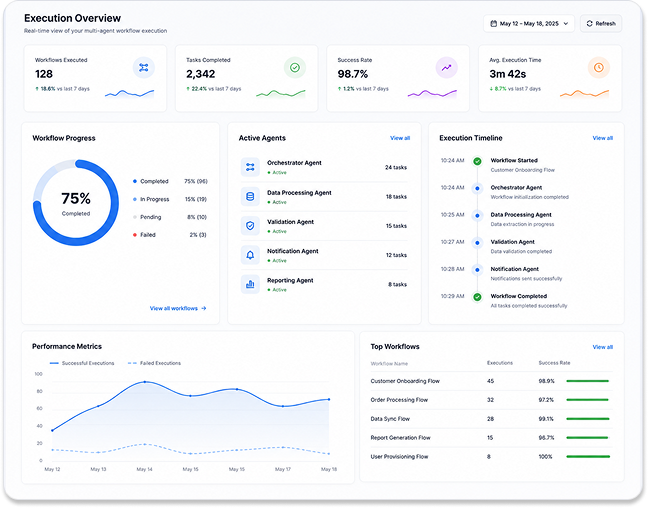Click the In Progress 15% (19) value
The width and height of the screenshot is (648, 508).
pos(196,199)
